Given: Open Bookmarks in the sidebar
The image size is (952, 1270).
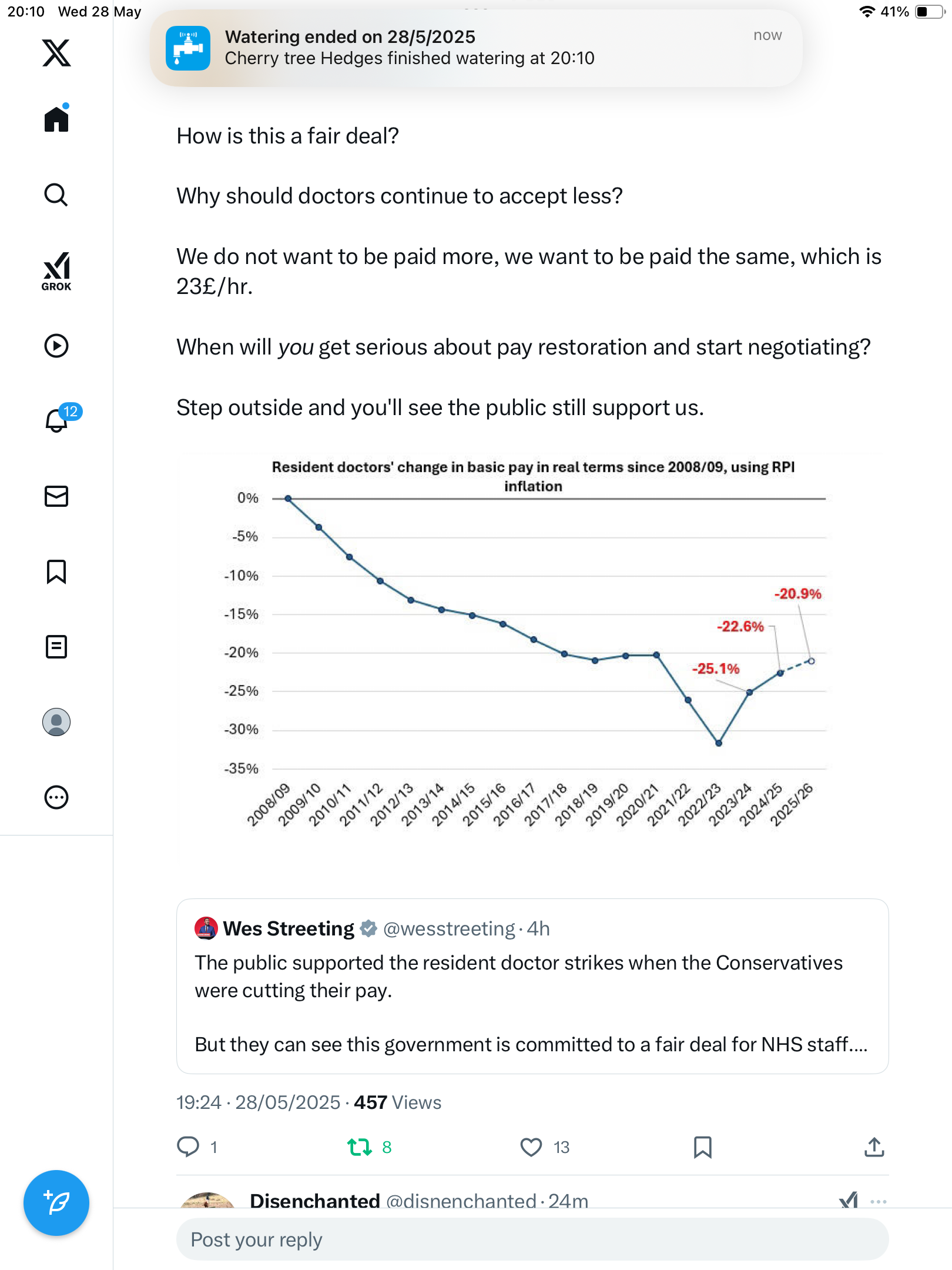Looking at the screenshot, I should (x=56, y=571).
